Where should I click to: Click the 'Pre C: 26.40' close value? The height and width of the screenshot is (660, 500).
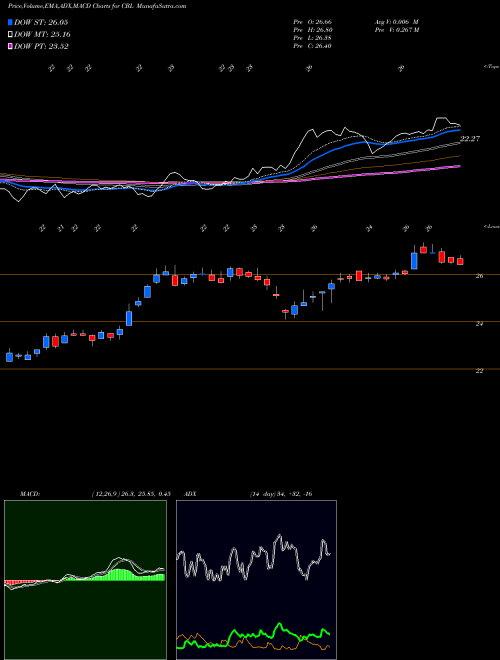coord(313,46)
